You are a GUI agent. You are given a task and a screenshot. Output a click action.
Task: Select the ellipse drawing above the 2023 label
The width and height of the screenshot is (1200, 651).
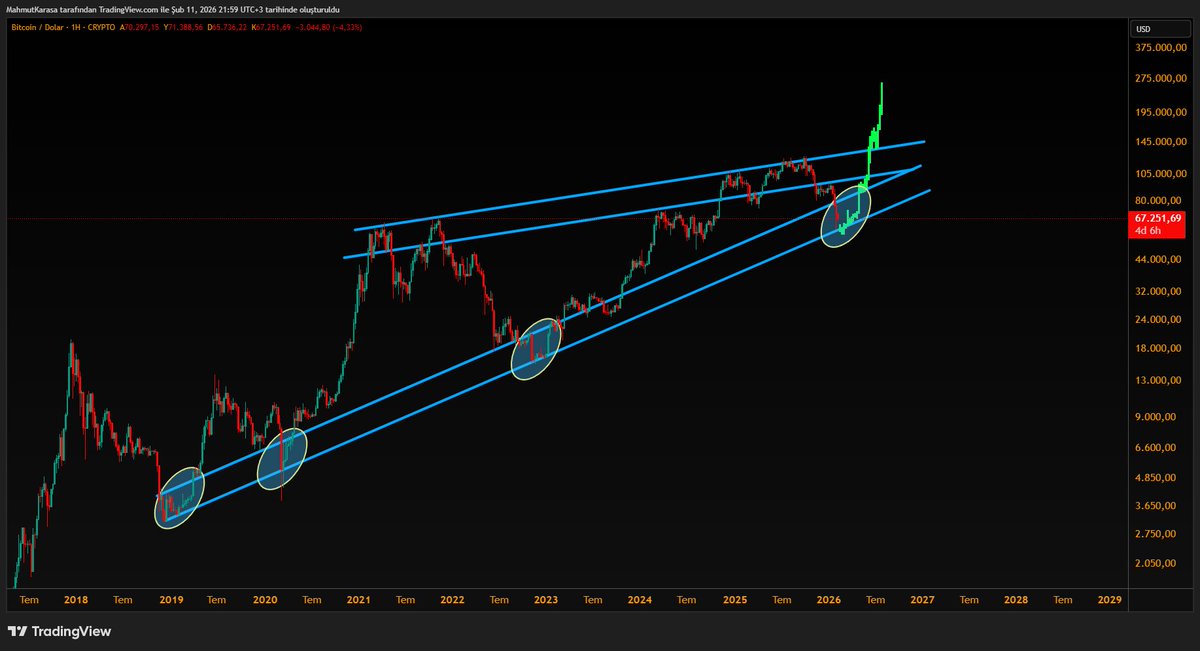(x=537, y=349)
